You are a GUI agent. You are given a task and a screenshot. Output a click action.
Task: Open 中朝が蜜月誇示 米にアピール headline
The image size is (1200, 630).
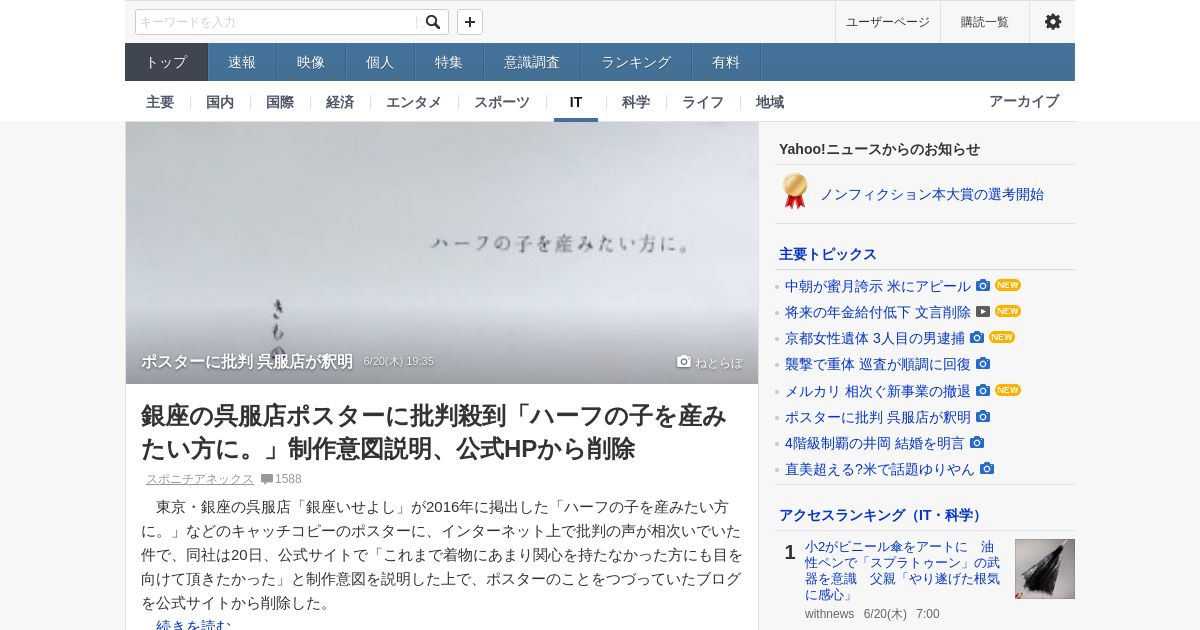878,286
